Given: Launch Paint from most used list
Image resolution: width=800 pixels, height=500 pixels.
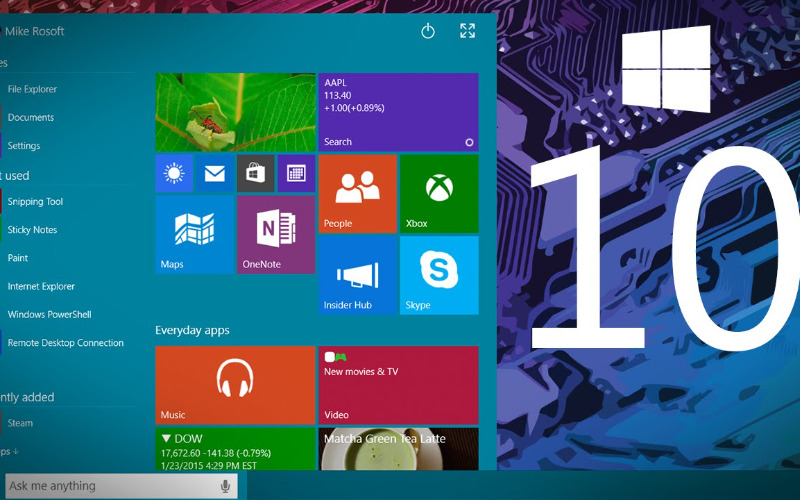Looking at the screenshot, I should coord(17,258).
